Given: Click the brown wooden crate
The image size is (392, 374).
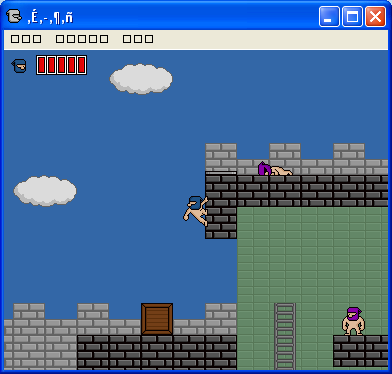Looking at the screenshot, I should point(157,319).
